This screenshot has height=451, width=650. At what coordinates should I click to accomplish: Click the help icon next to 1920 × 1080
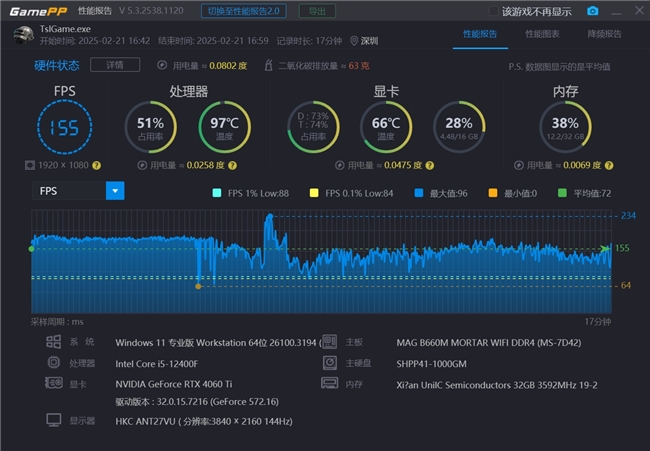coord(97,165)
